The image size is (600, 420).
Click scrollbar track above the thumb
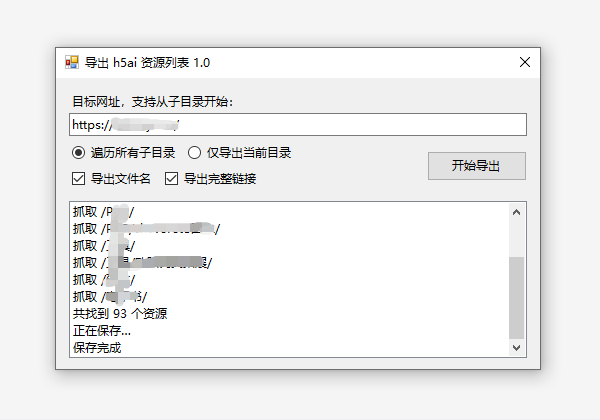(517, 238)
